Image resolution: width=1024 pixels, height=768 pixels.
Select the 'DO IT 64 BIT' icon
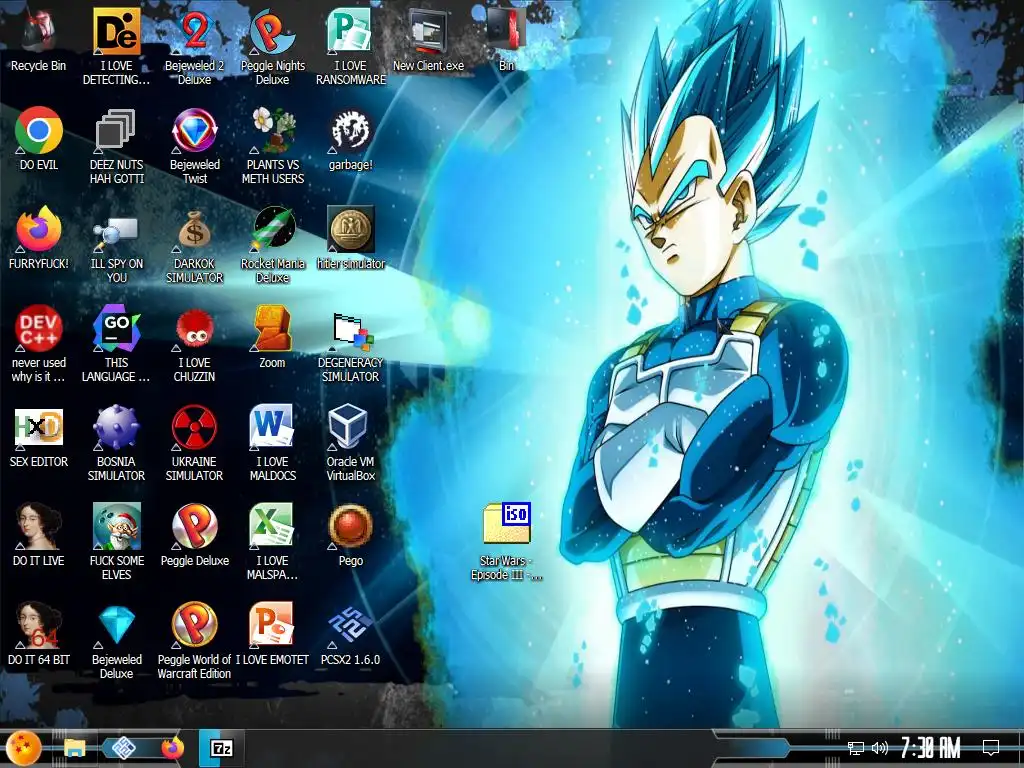pos(39,634)
